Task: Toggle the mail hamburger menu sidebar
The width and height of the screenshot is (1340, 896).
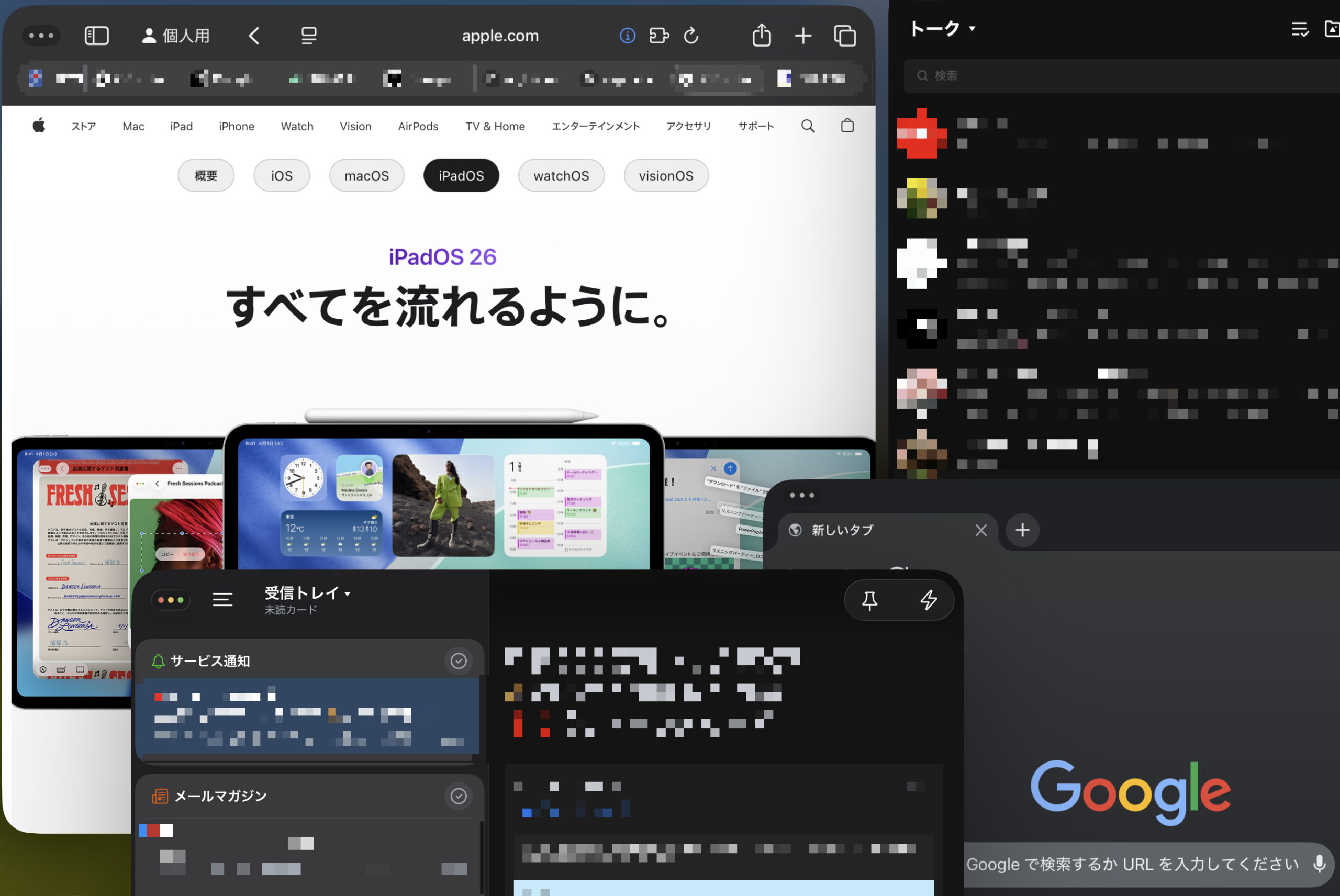Action: coord(222,599)
